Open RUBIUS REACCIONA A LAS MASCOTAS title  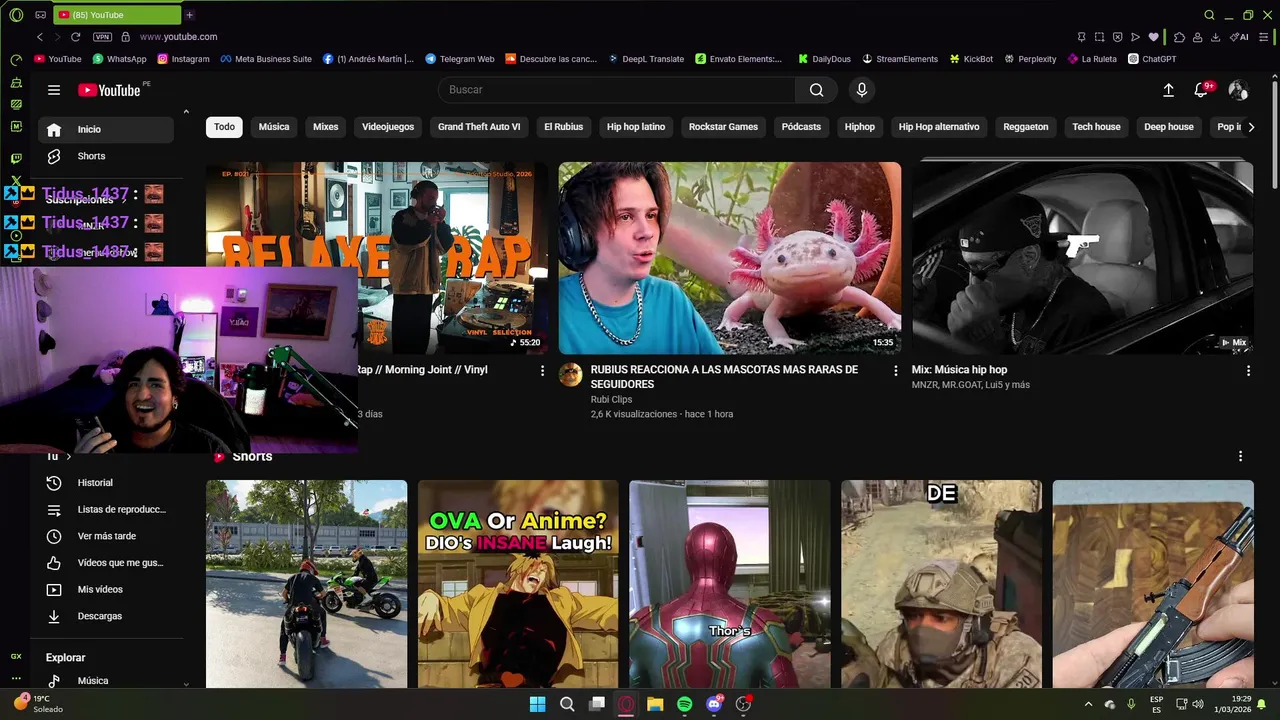click(724, 377)
